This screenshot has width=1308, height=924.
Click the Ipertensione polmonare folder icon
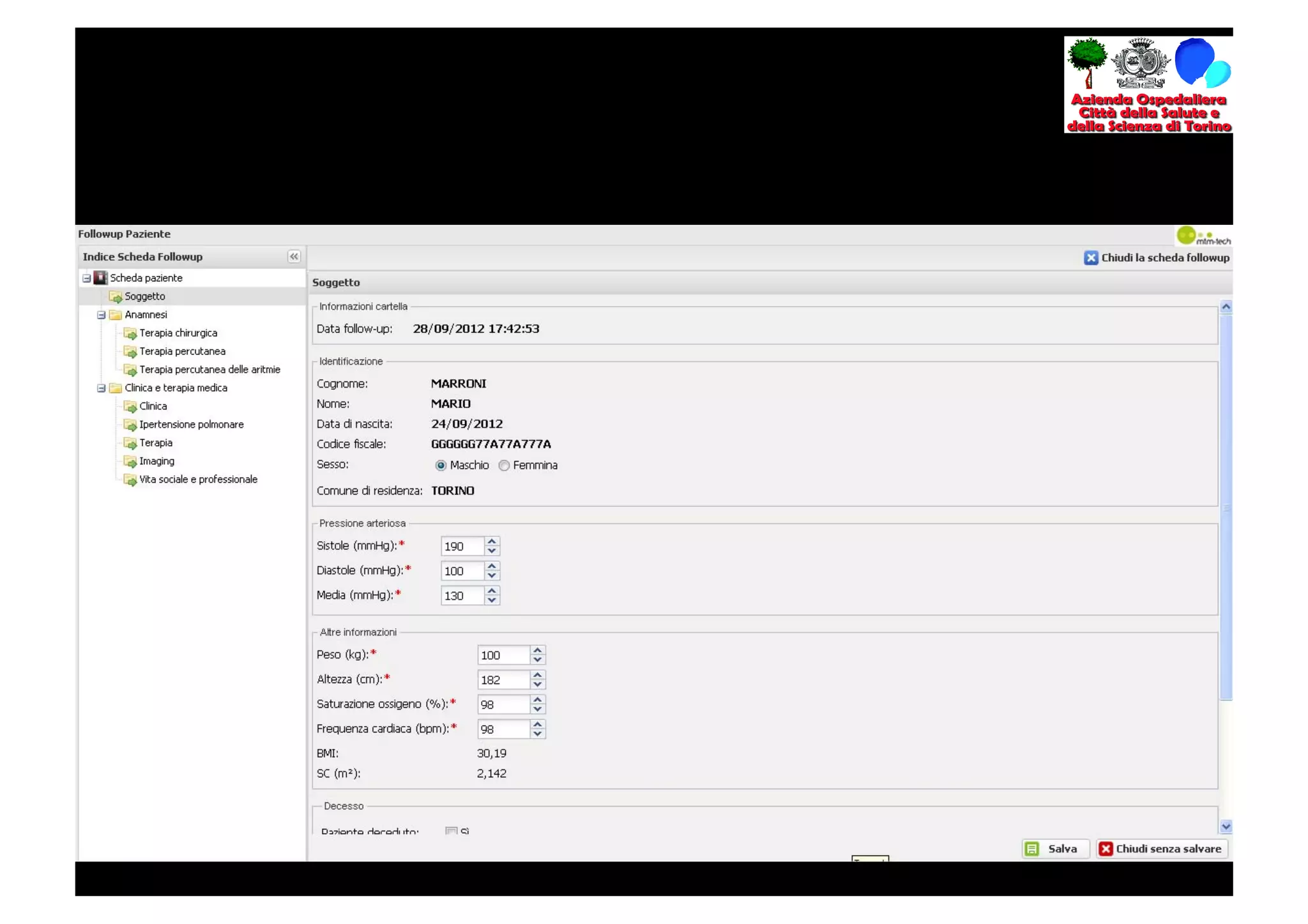[130, 425]
